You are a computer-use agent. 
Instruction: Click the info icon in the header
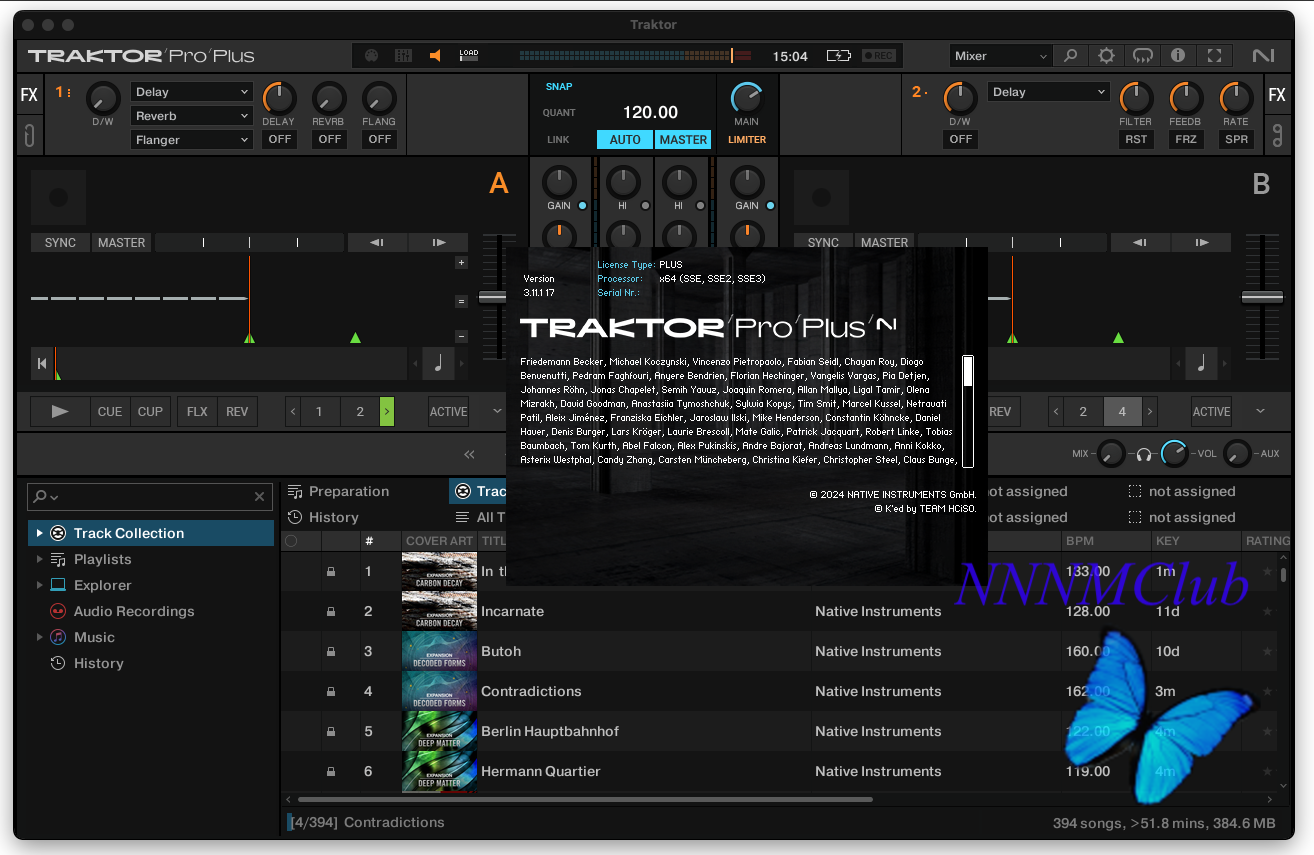[x=1178, y=56]
